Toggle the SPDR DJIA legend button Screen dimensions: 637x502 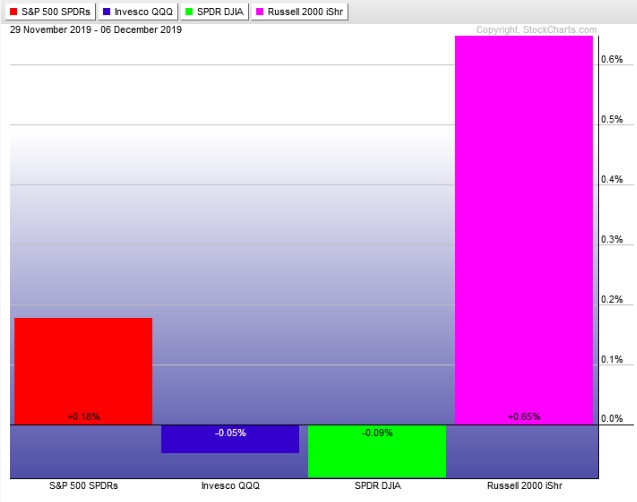(x=214, y=11)
